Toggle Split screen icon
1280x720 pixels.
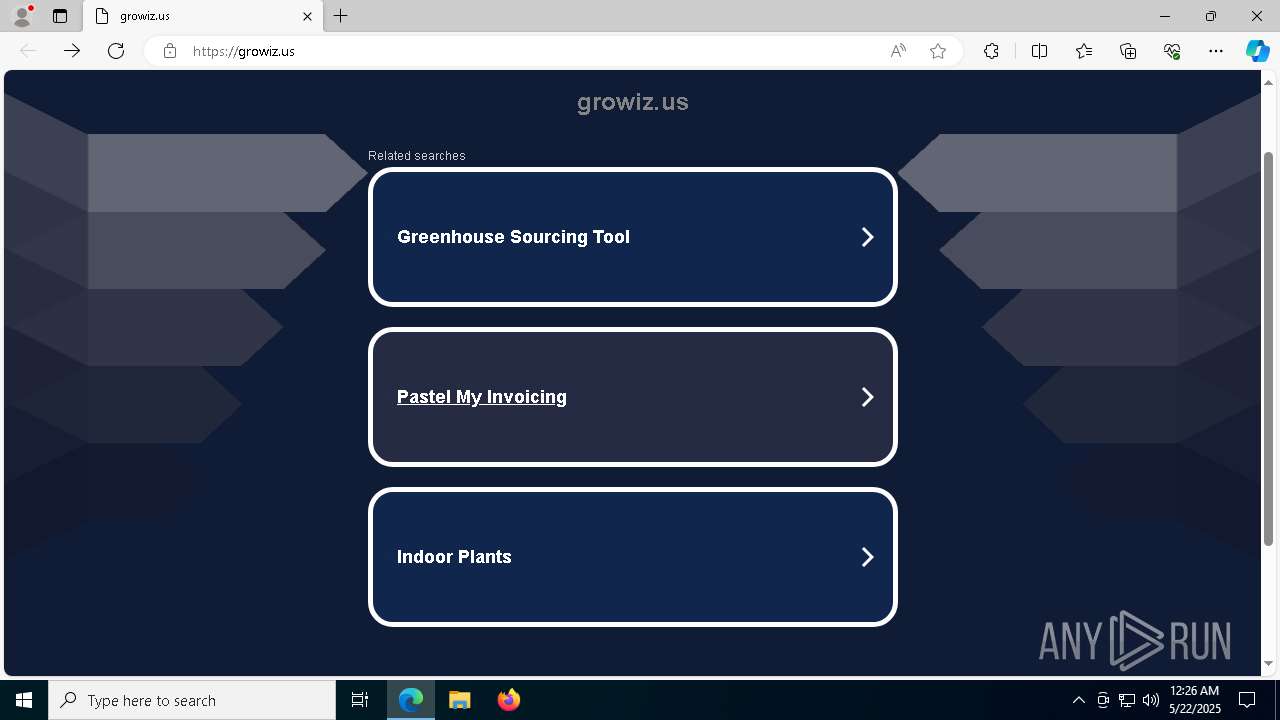(1039, 51)
